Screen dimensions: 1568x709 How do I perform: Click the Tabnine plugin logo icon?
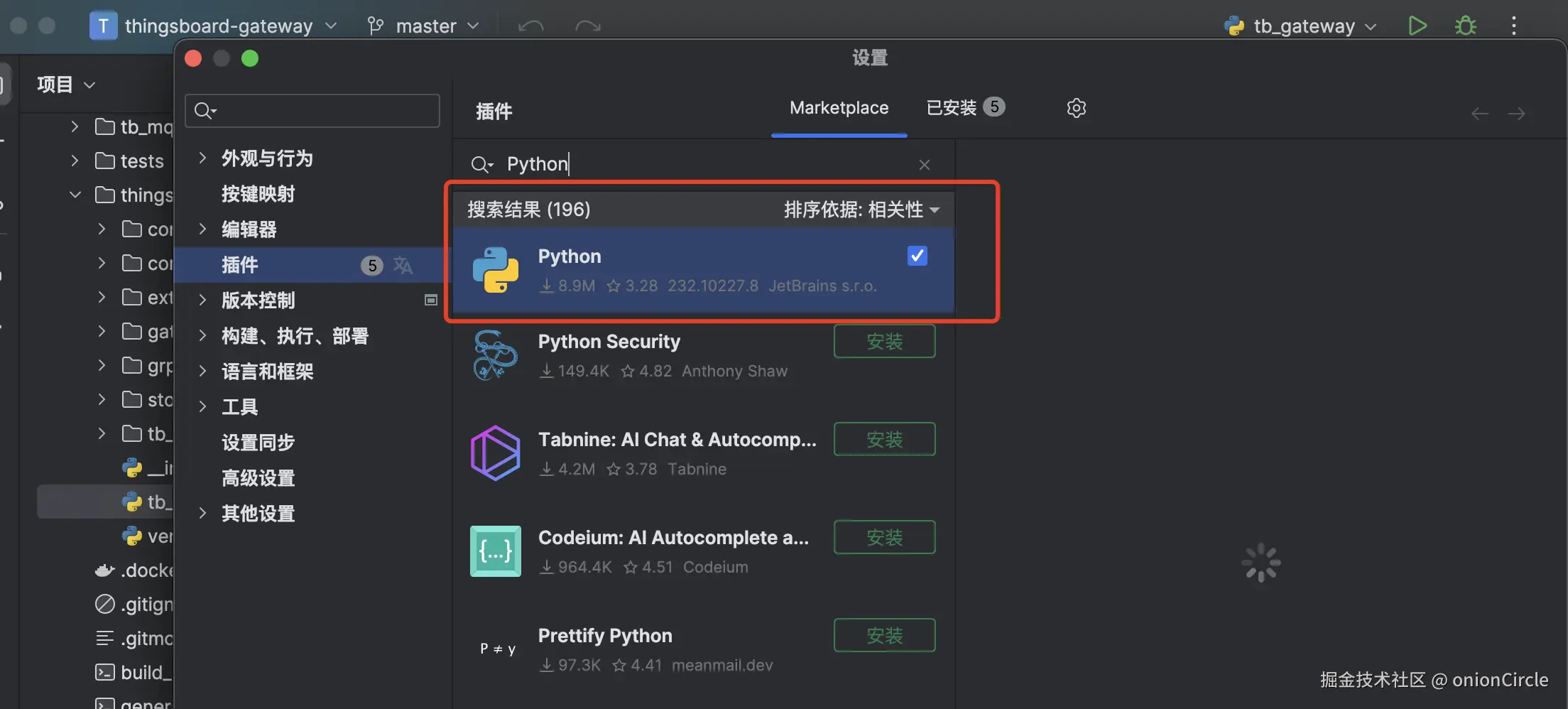pyautogui.click(x=496, y=453)
